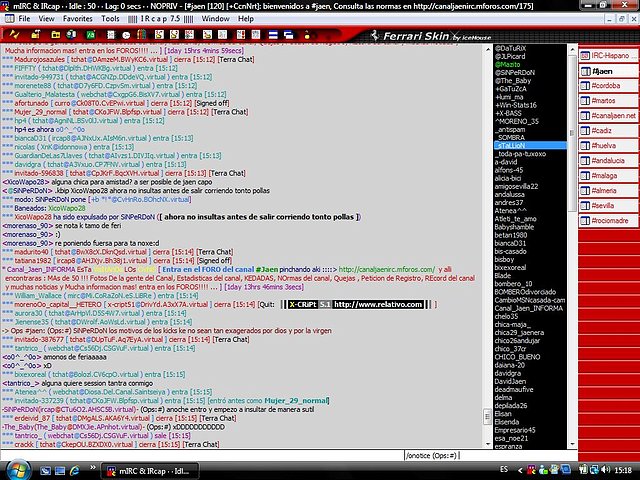Switch to the IRC-Hispano status window
640x480 pixels.
click(x=609, y=56)
